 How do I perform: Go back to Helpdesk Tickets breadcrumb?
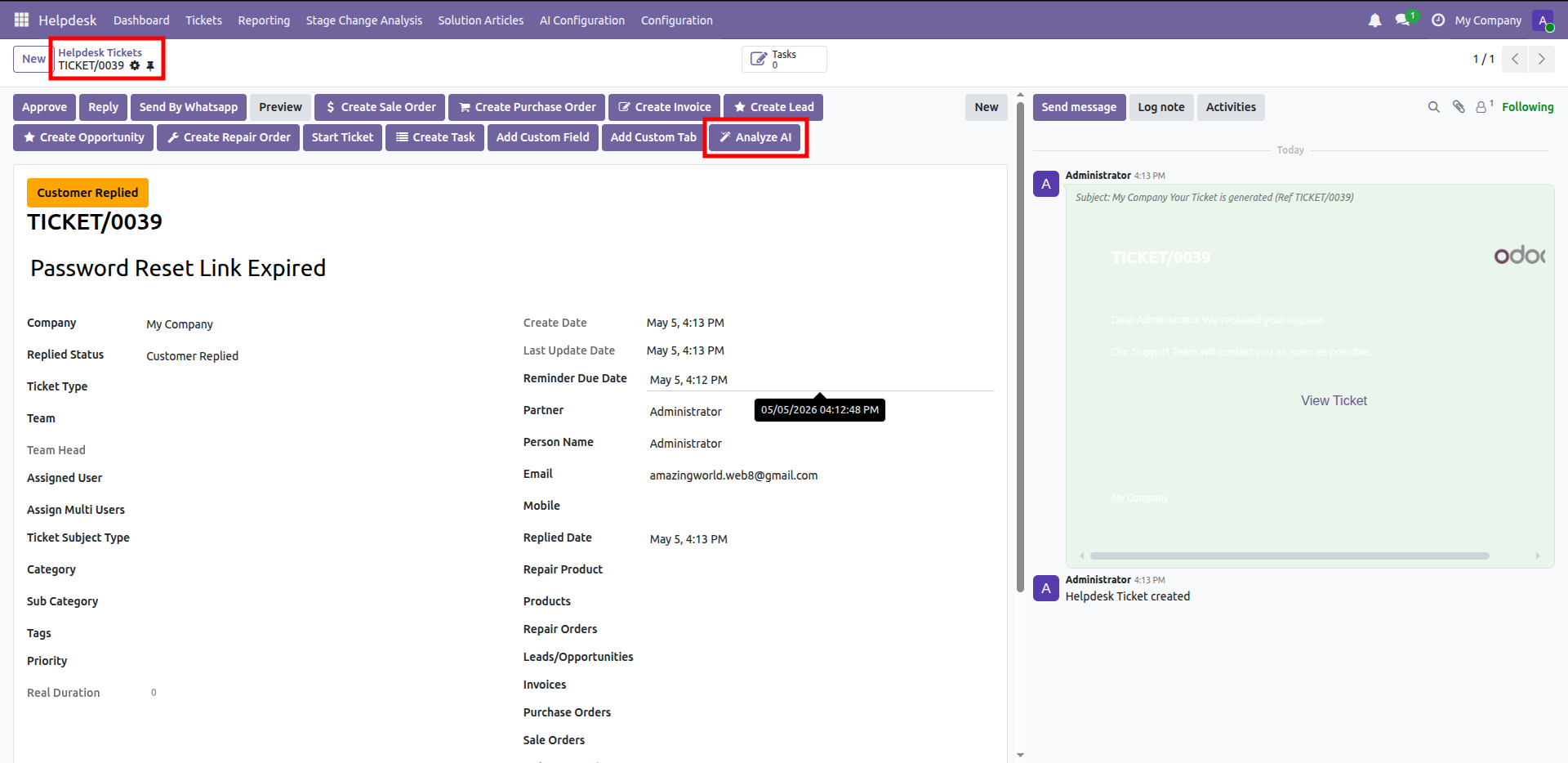tap(100, 52)
